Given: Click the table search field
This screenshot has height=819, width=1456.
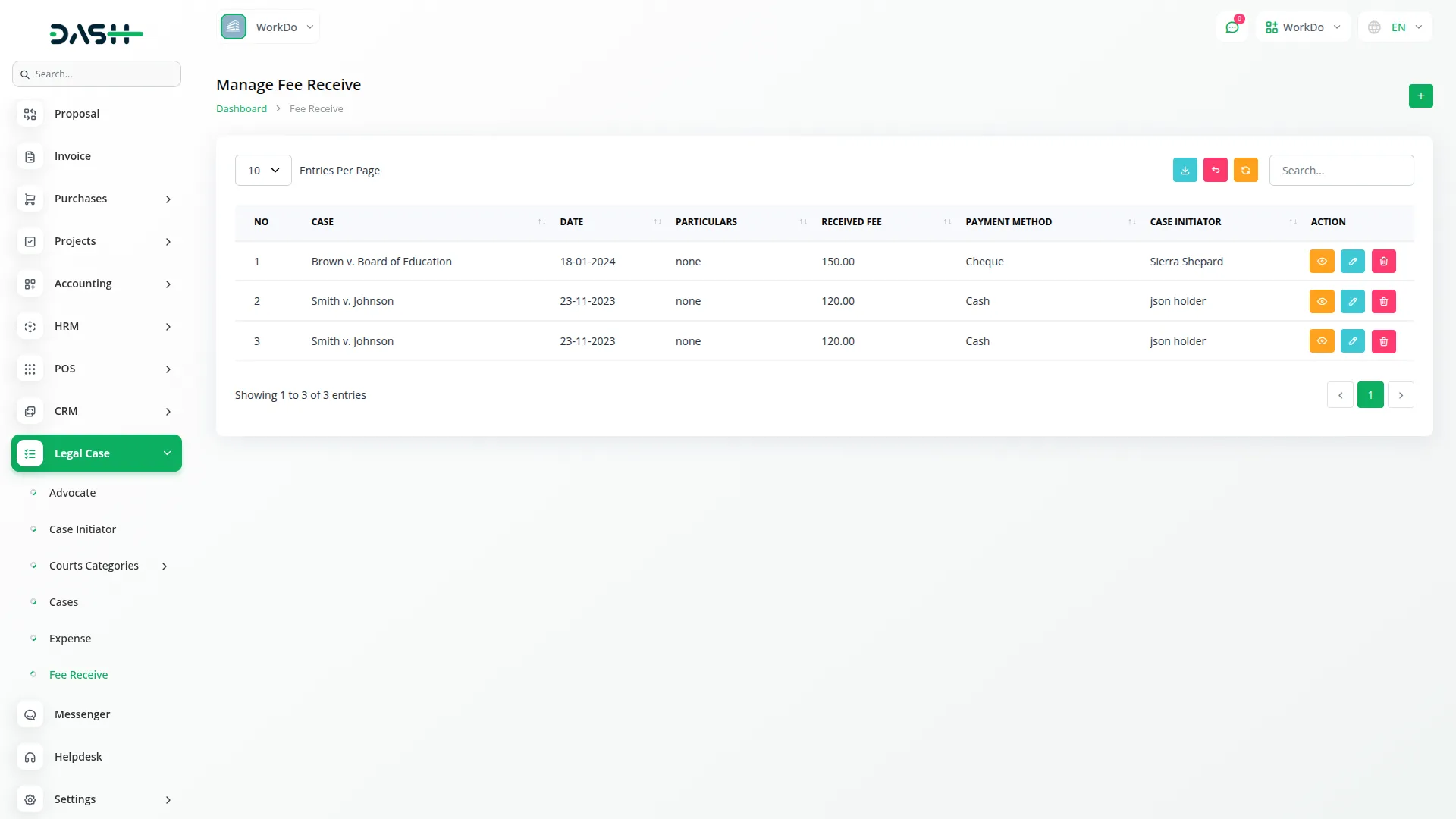Looking at the screenshot, I should pyautogui.click(x=1341, y=170).
